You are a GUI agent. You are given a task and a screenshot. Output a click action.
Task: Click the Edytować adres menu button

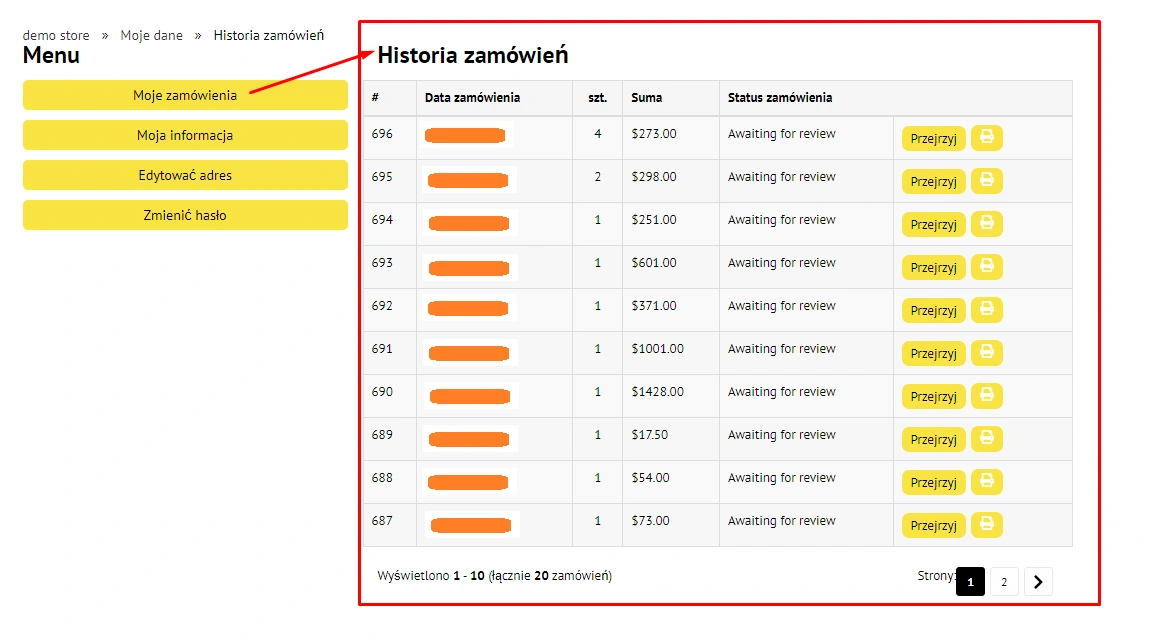185,175
